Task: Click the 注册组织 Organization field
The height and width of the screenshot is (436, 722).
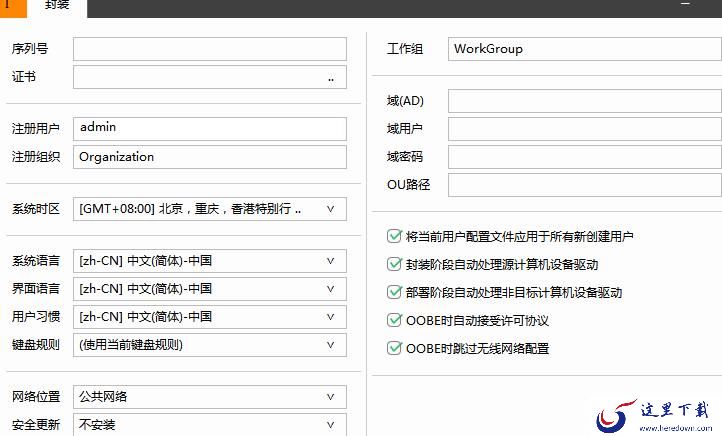Action: pyautogui.click(x=209, y=157)
